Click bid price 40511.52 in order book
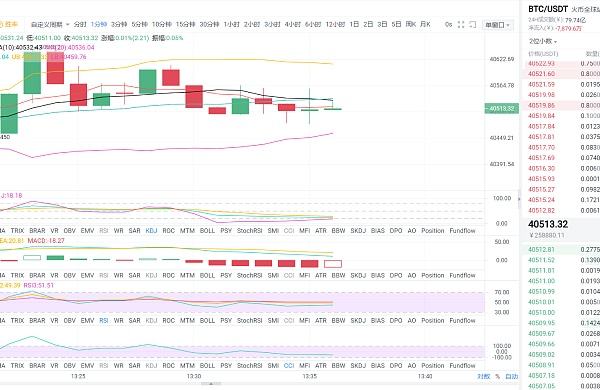600x390 pixels. pyautogui.click(x=541, y=260)
